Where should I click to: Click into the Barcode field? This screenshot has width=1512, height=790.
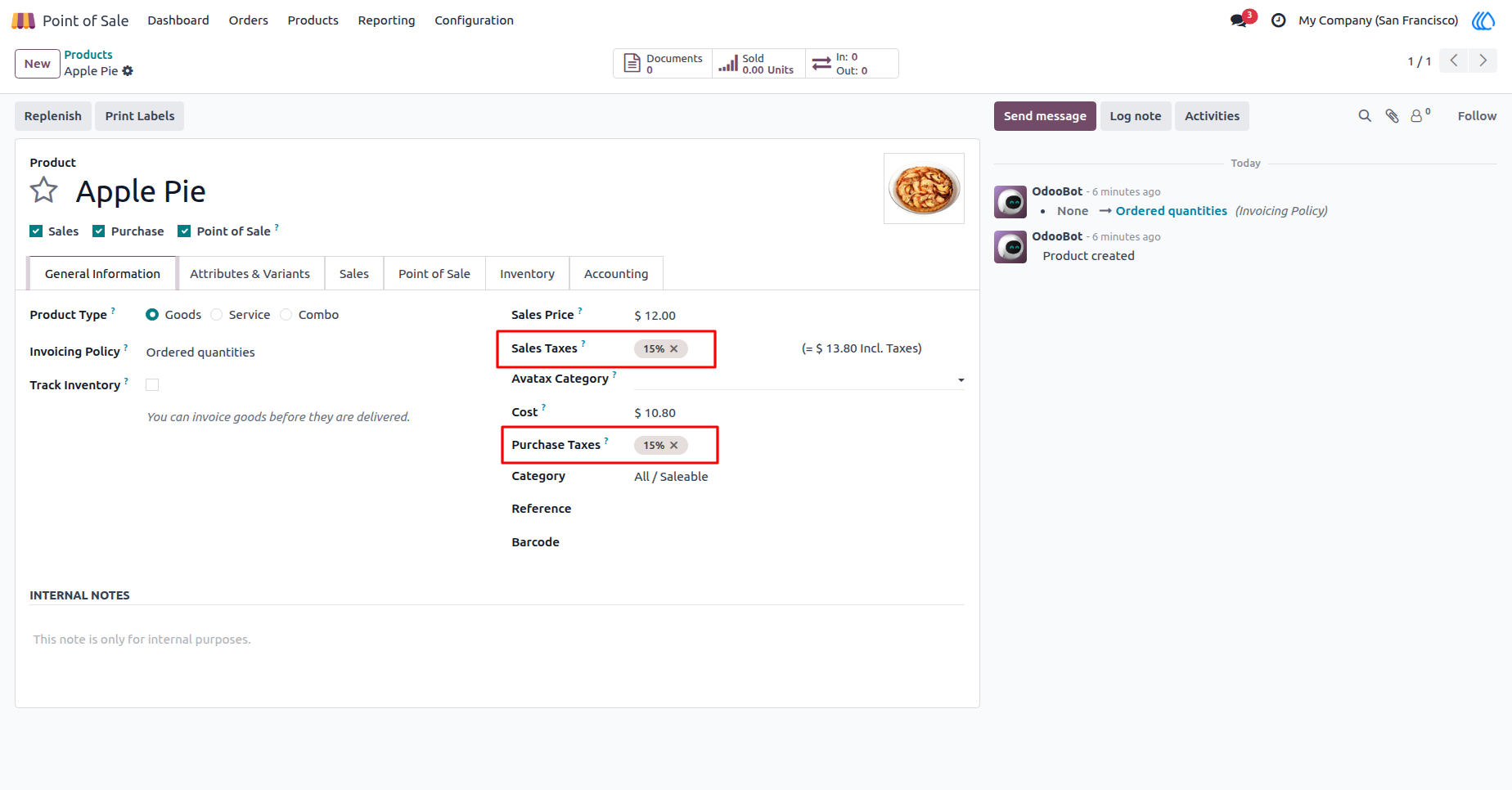point(799,543)
